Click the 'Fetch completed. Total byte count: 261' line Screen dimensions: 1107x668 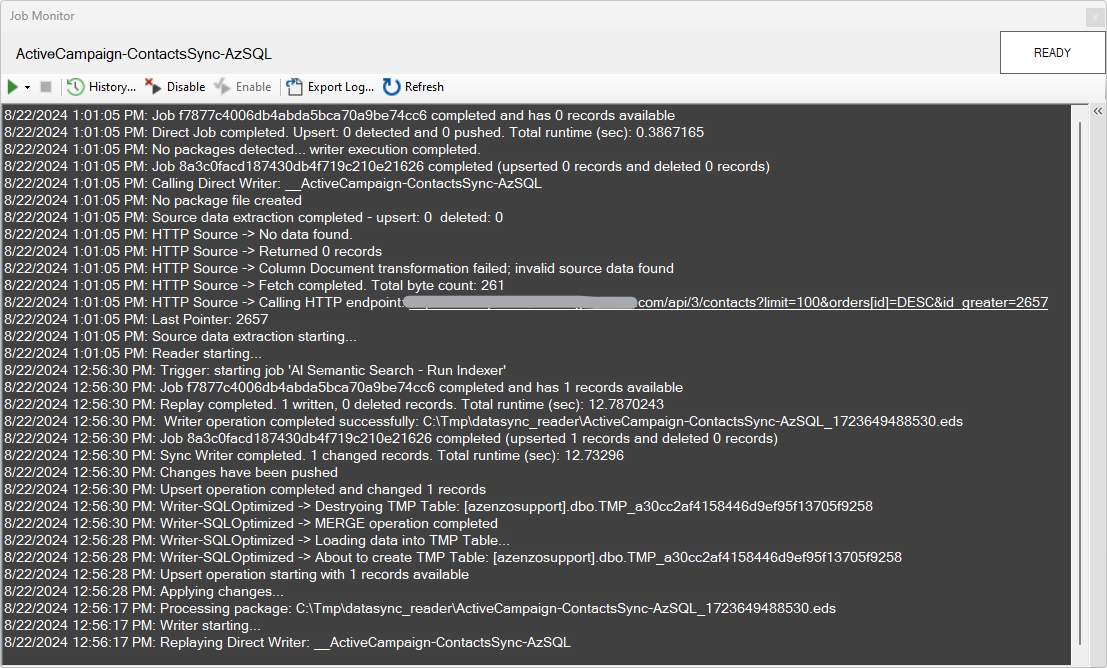tap(254, 285)
